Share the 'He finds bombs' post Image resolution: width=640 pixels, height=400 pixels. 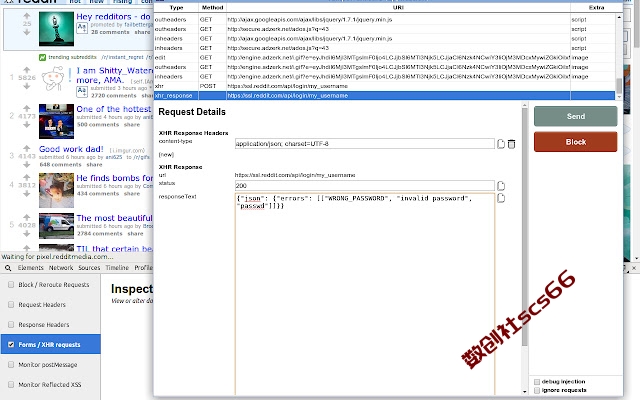[132, 193]
